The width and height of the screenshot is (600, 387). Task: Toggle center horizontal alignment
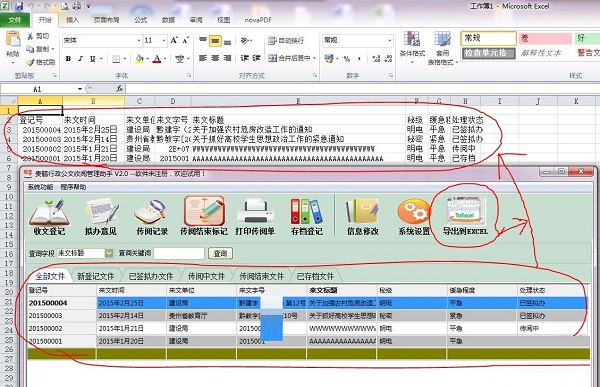coord(215,58)
